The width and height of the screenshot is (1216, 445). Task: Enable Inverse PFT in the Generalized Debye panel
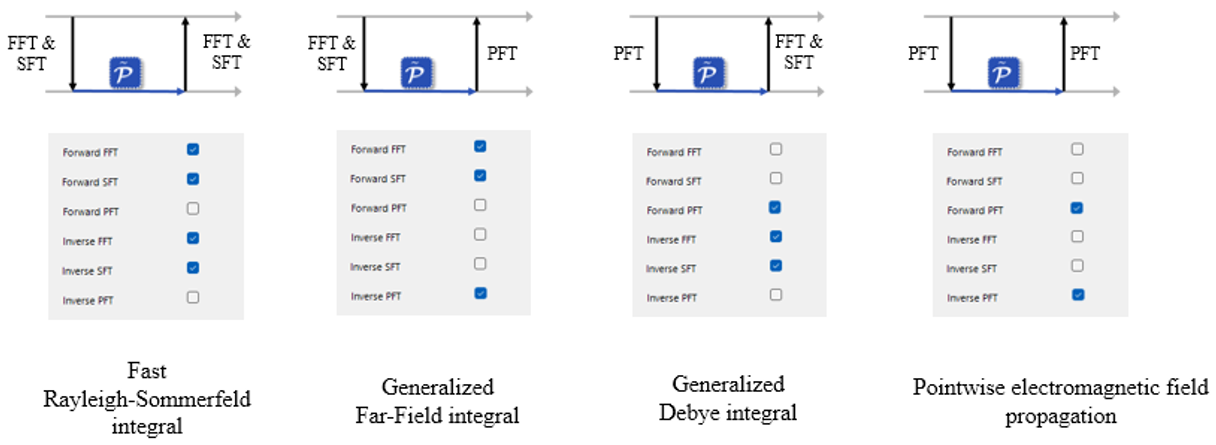coord(775,295)
